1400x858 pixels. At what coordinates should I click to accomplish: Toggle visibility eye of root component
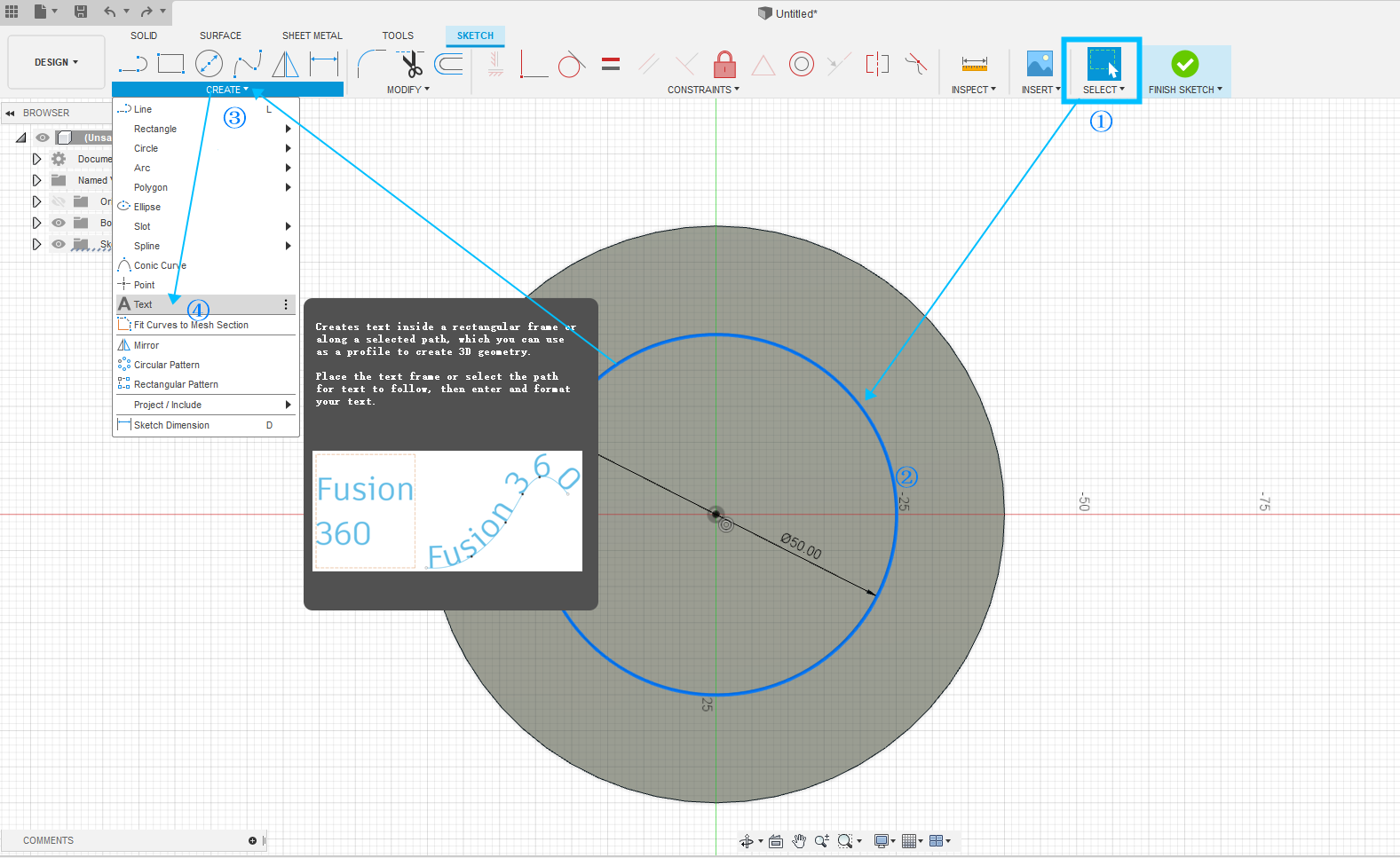(x=43, y=138)
